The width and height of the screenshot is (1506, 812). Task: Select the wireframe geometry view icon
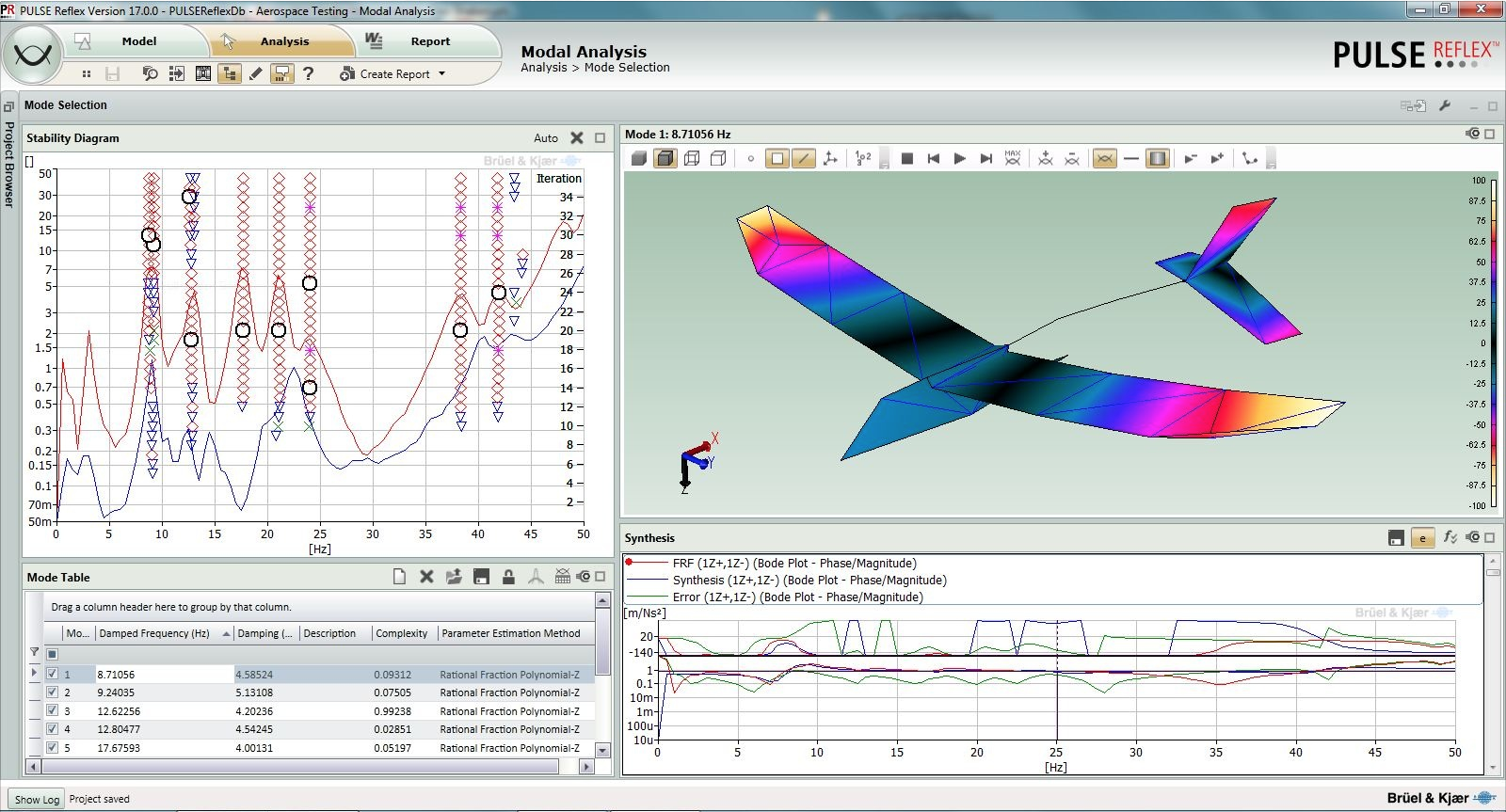pyautogui.click(x=692, y=159)
